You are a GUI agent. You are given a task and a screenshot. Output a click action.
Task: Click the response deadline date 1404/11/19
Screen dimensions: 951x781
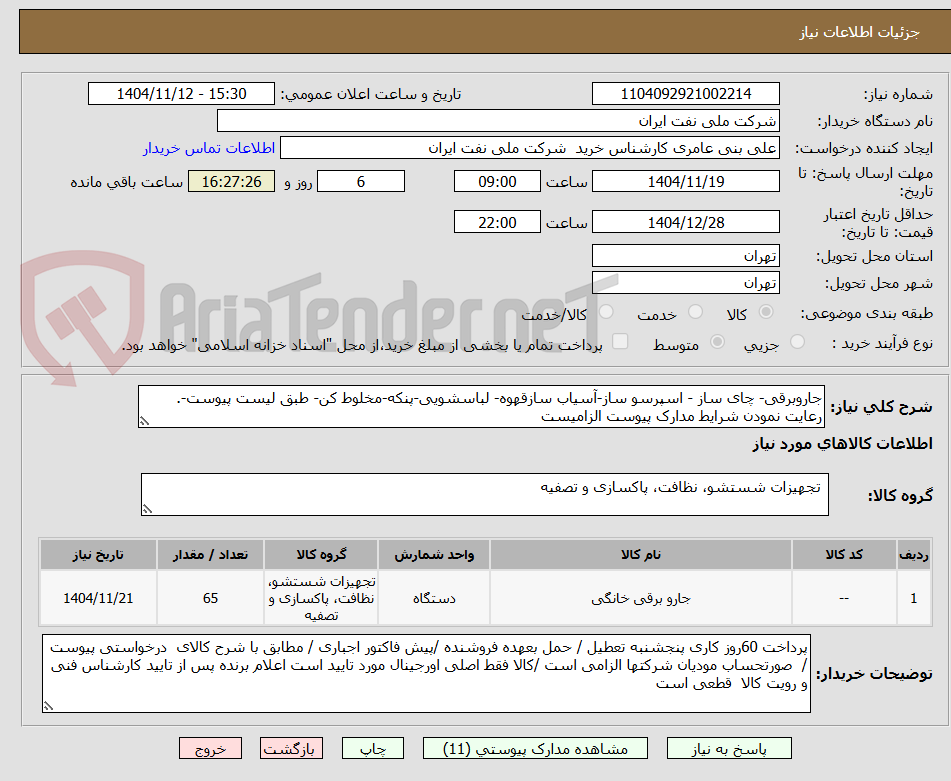(685, 181)
